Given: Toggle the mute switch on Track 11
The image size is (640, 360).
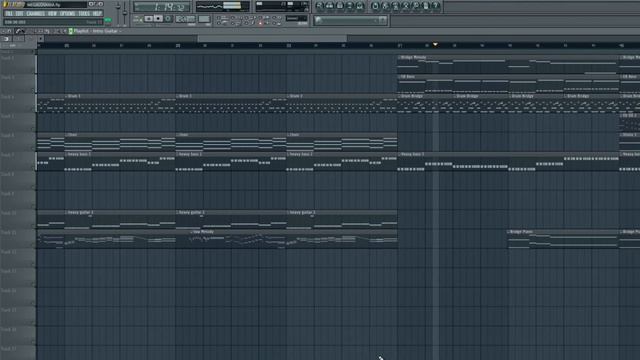Looking at the screenshot, I should pos(33,245).
